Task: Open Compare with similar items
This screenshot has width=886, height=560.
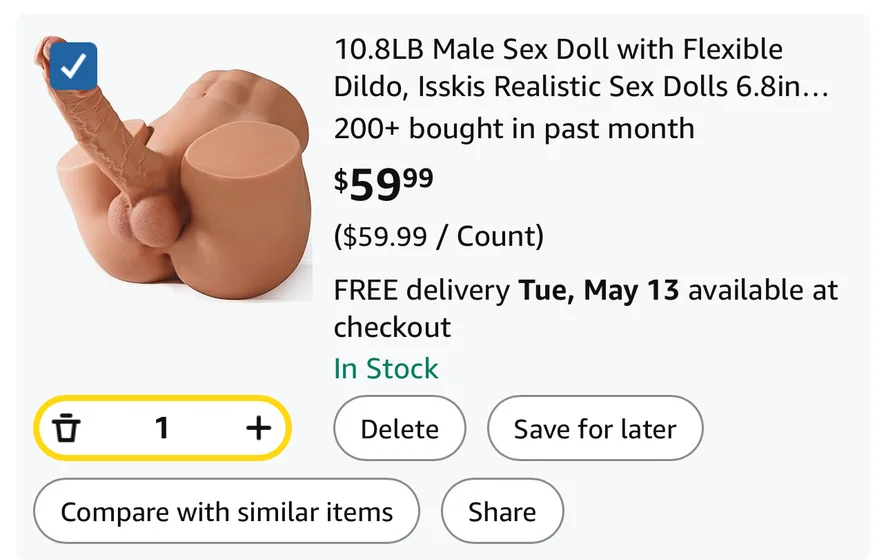Action: [226, 512]
